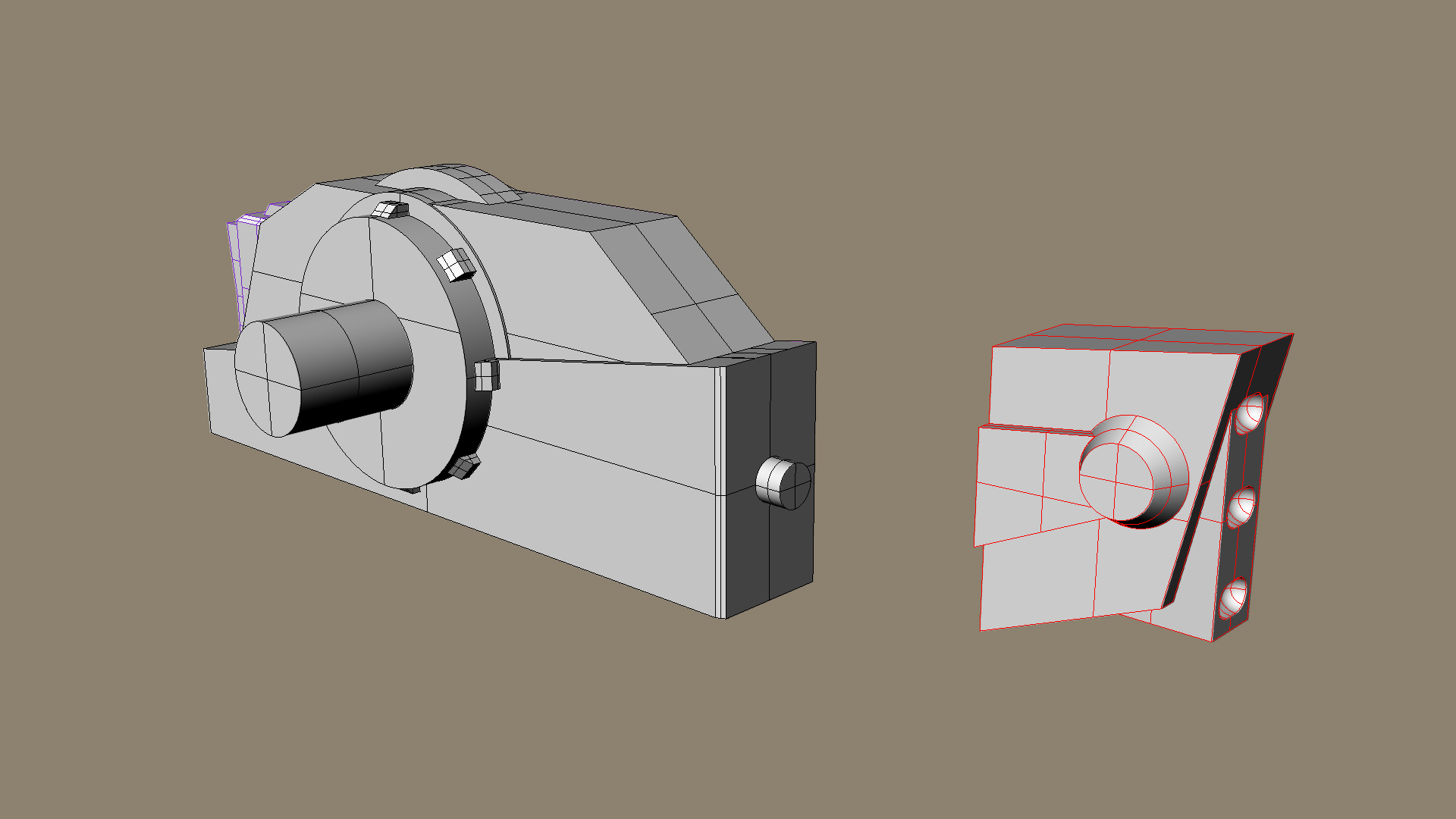Click the bottom hole in the red-edged bracket
The width and height of the screenshot is (1456, 819).
pyautogui.click(x=1235, y=598)
